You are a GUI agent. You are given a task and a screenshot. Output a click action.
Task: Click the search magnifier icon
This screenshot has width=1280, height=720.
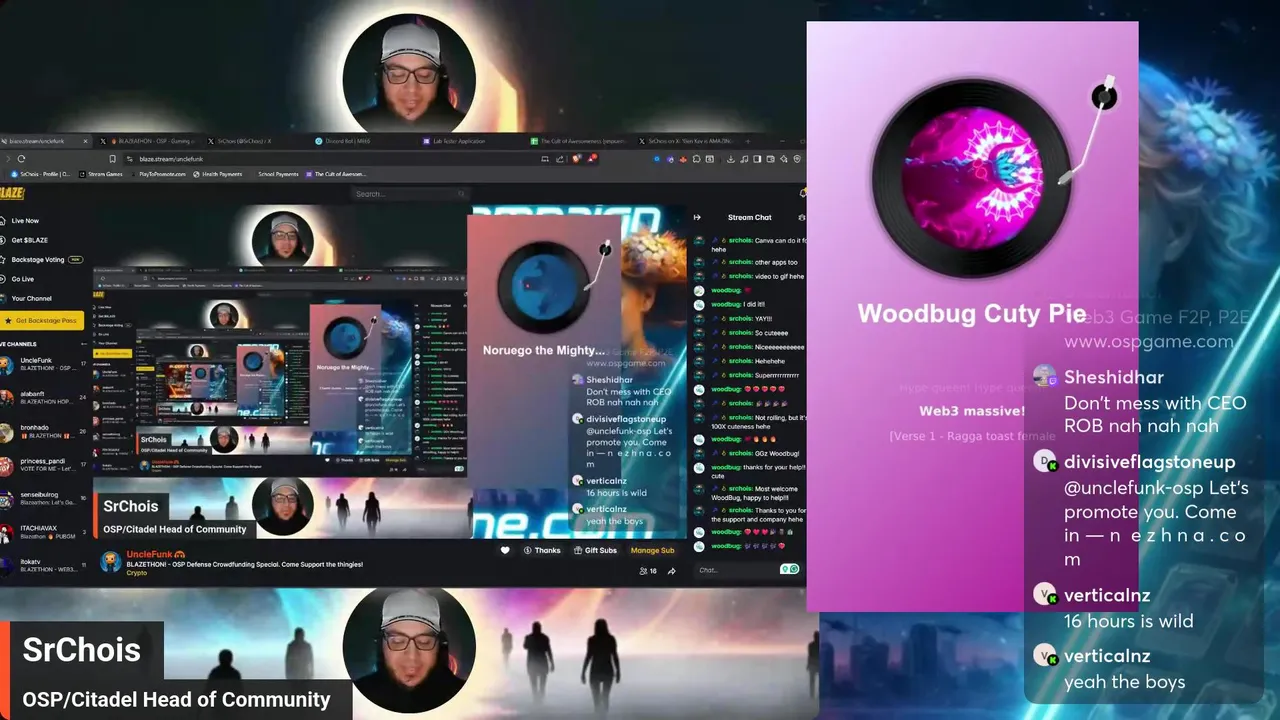461,193
